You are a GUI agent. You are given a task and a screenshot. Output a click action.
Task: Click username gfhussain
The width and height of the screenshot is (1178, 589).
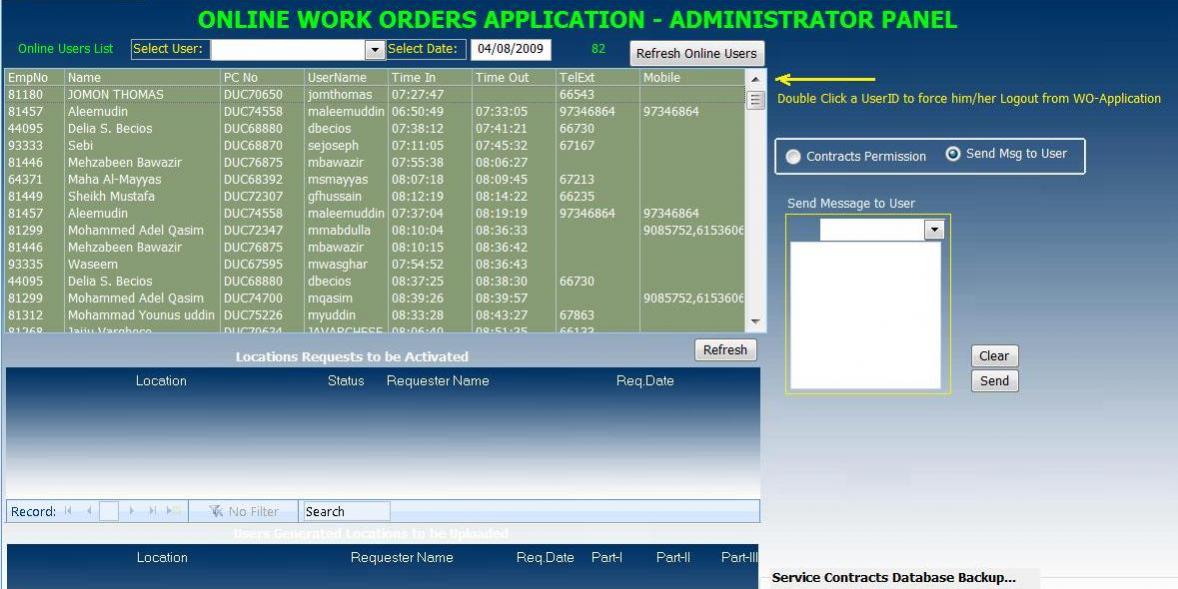[x=337, y=197]
